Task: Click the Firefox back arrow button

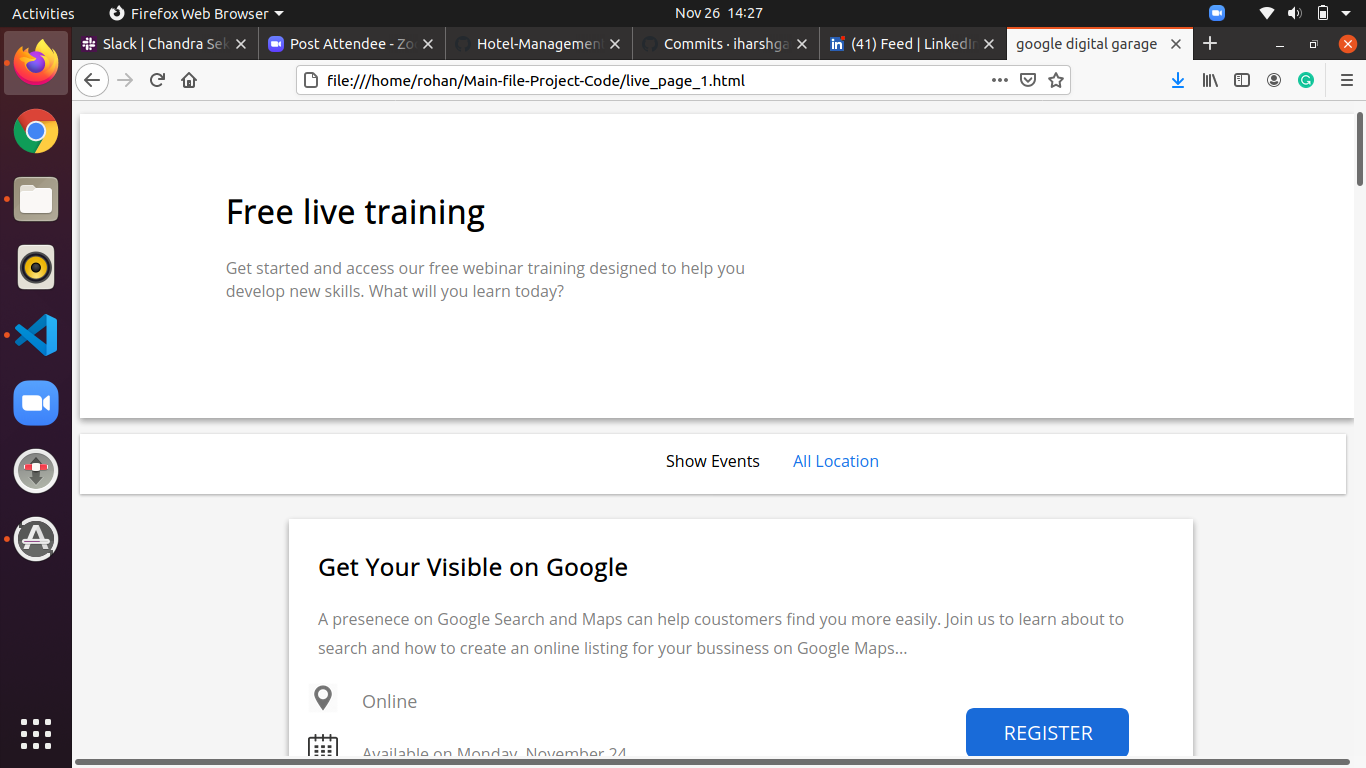Action: 92,80
